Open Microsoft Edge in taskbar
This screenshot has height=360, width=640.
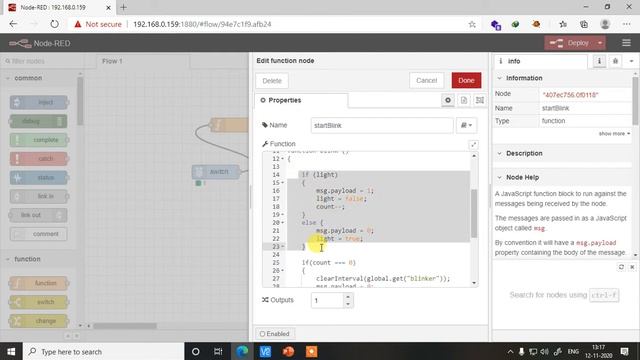[242, 351]
